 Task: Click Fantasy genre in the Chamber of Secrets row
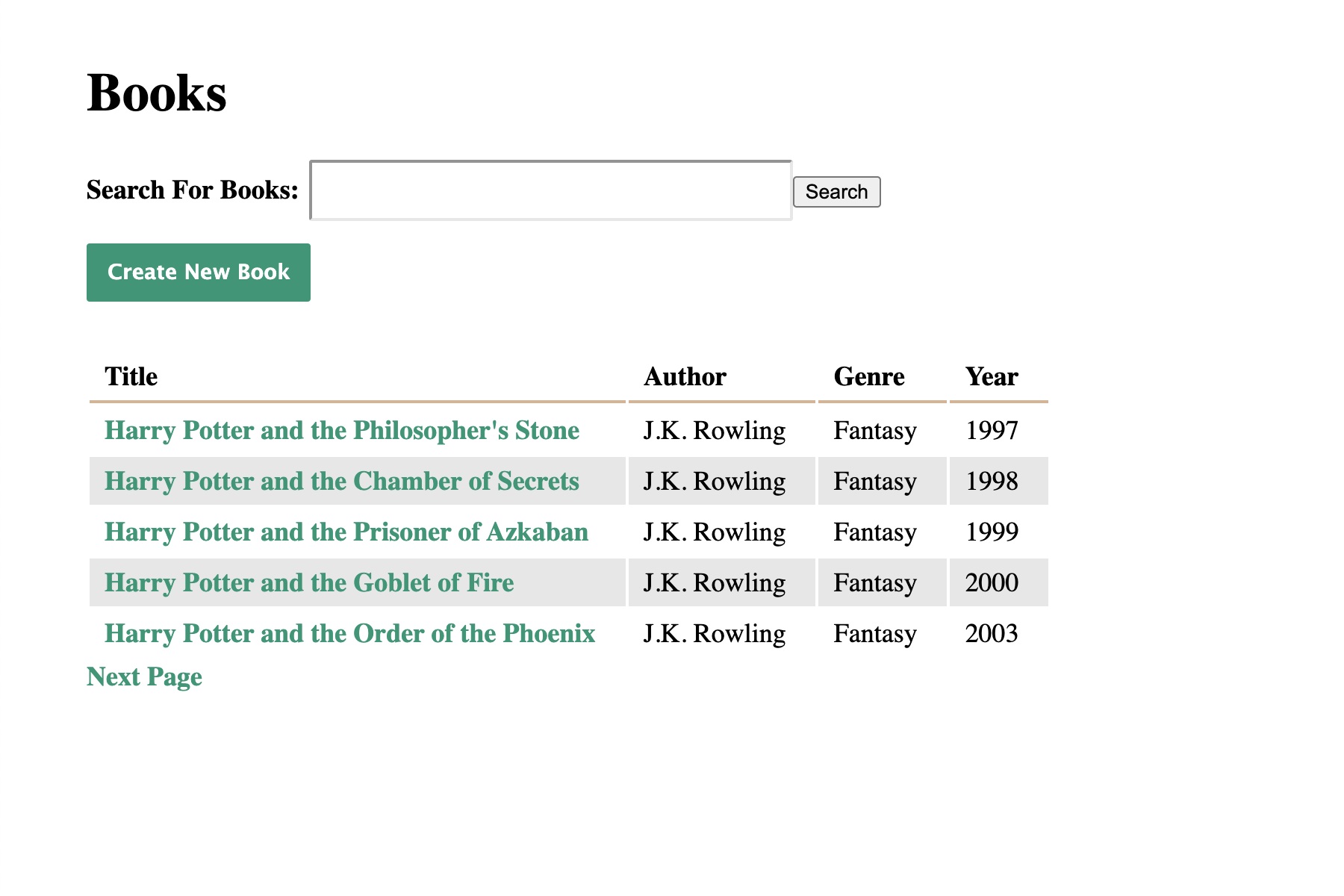pos(875,482)
